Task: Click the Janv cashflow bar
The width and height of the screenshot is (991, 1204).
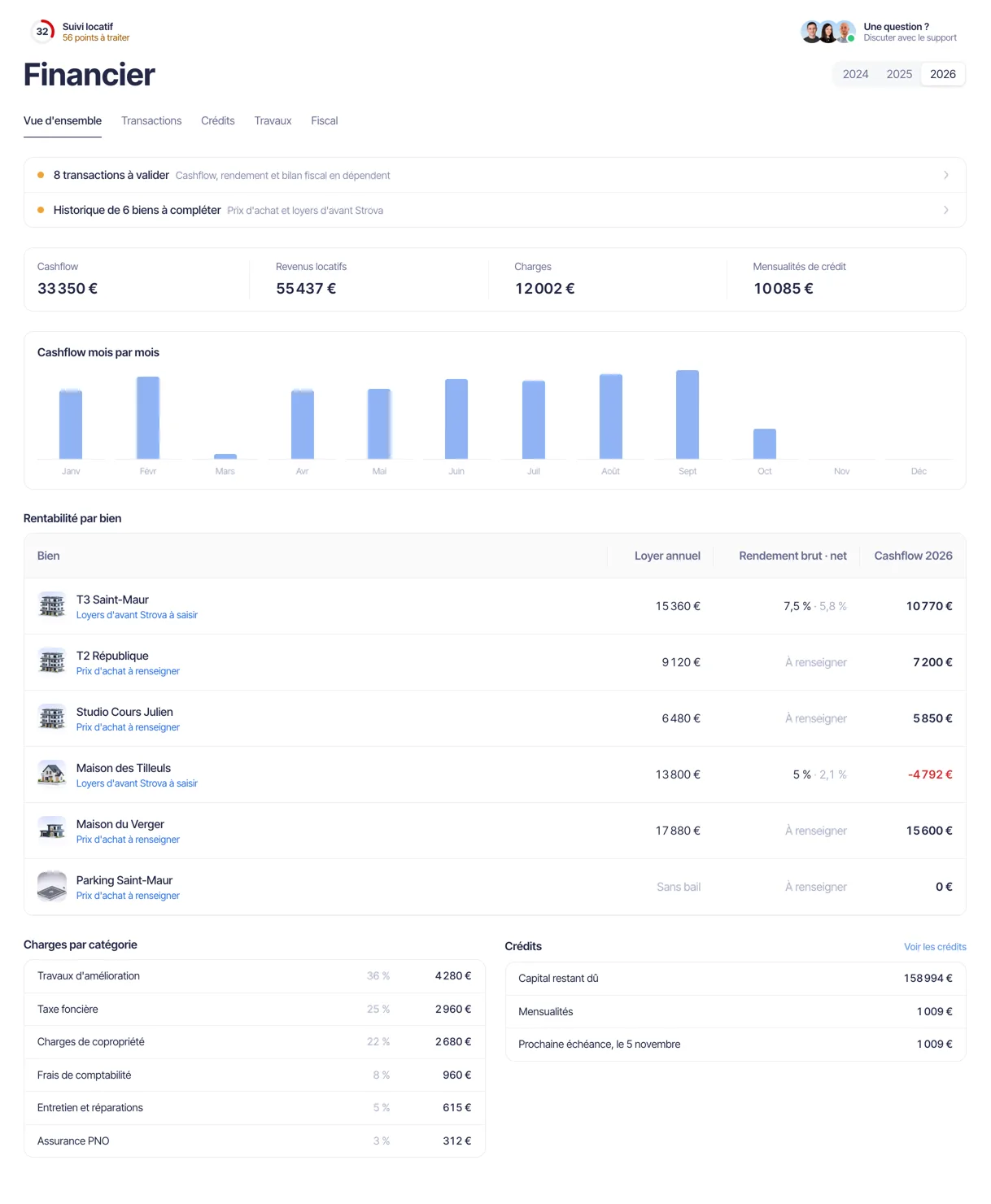Action: tap(71, 425)
